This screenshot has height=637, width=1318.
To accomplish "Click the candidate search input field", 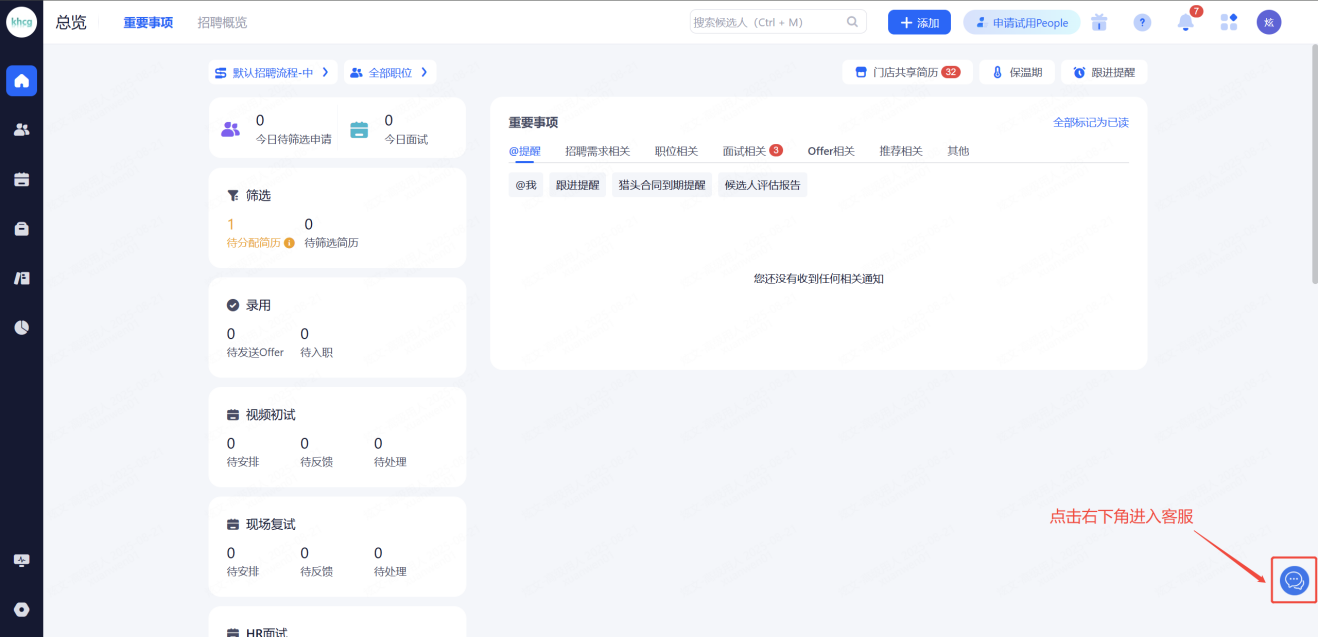I will [768, 23].
